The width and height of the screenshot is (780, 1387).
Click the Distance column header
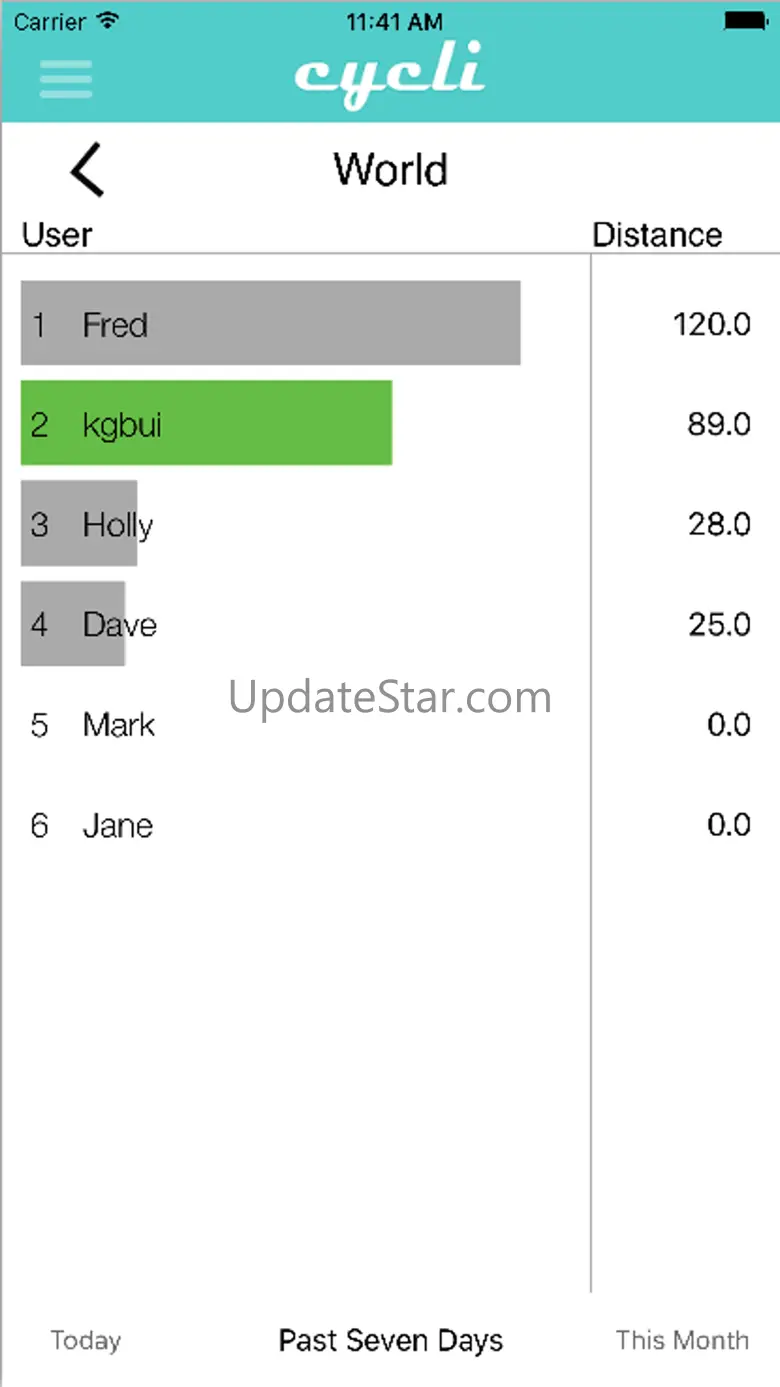click(657, 235)
